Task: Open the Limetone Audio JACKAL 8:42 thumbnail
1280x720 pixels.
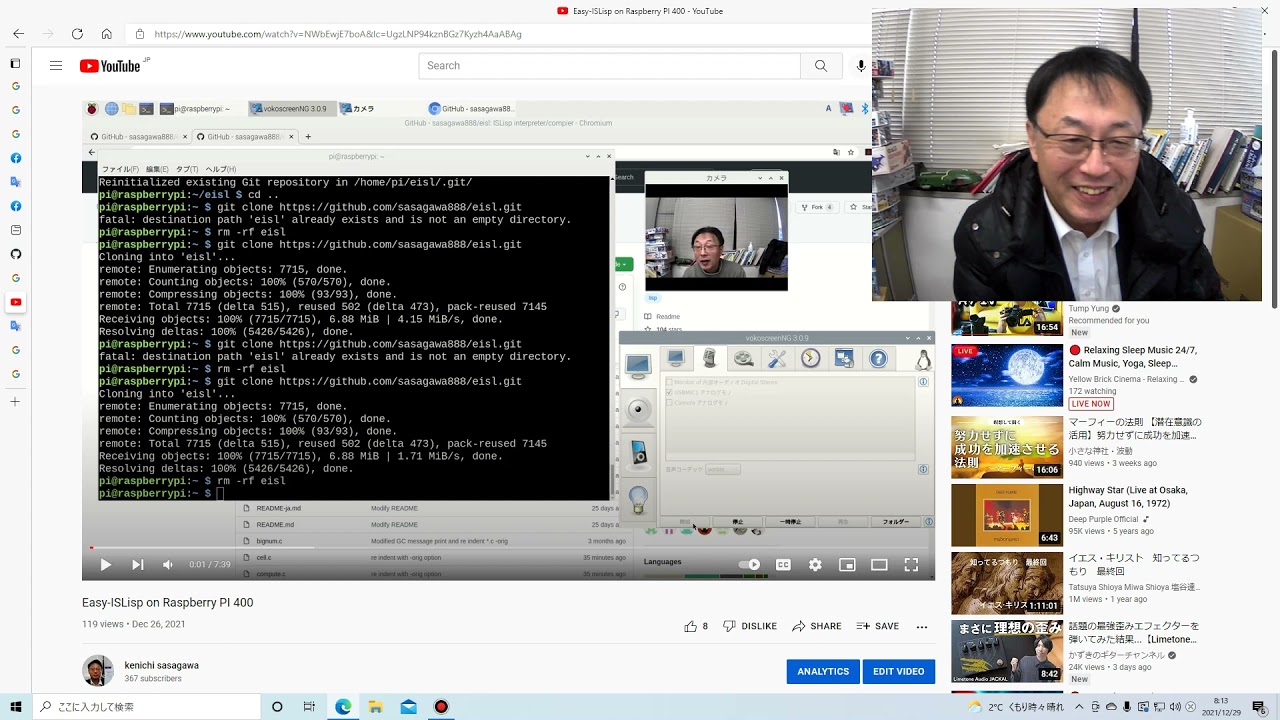Action: pyautogui.click(x=1007, y=651)
